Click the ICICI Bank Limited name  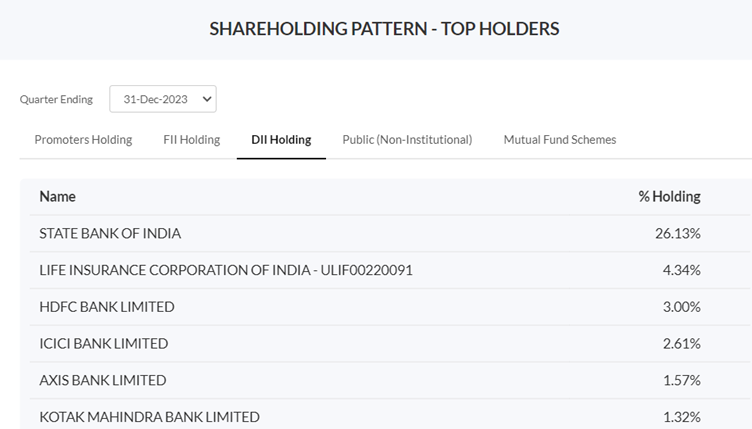[x=104, y=344]
